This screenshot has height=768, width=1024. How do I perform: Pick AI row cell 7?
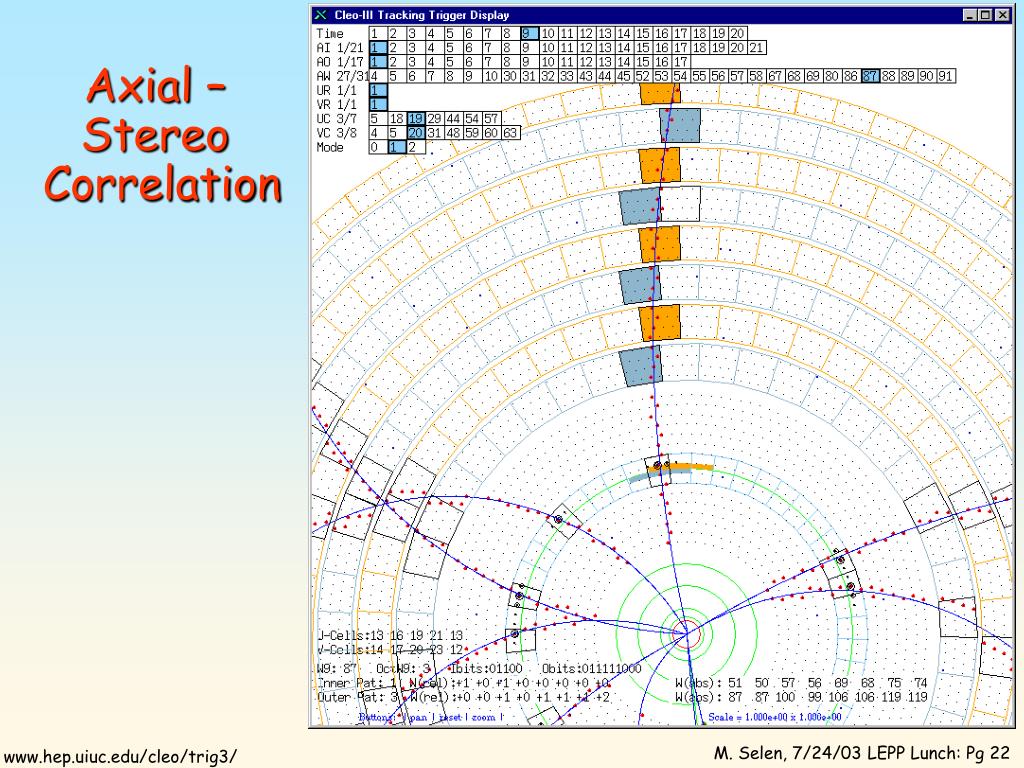point(491,48)
